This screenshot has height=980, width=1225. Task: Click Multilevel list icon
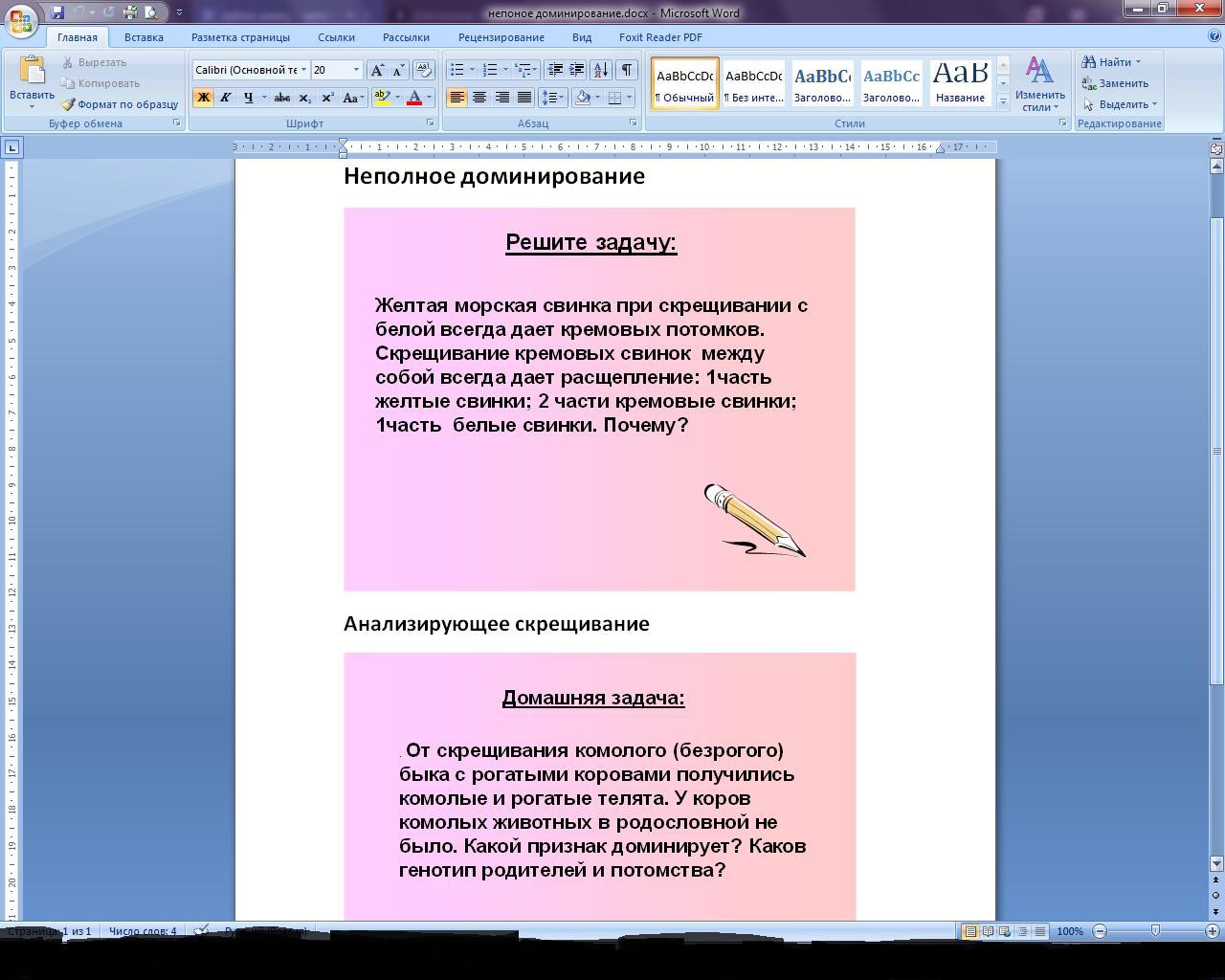pos(523,70)
